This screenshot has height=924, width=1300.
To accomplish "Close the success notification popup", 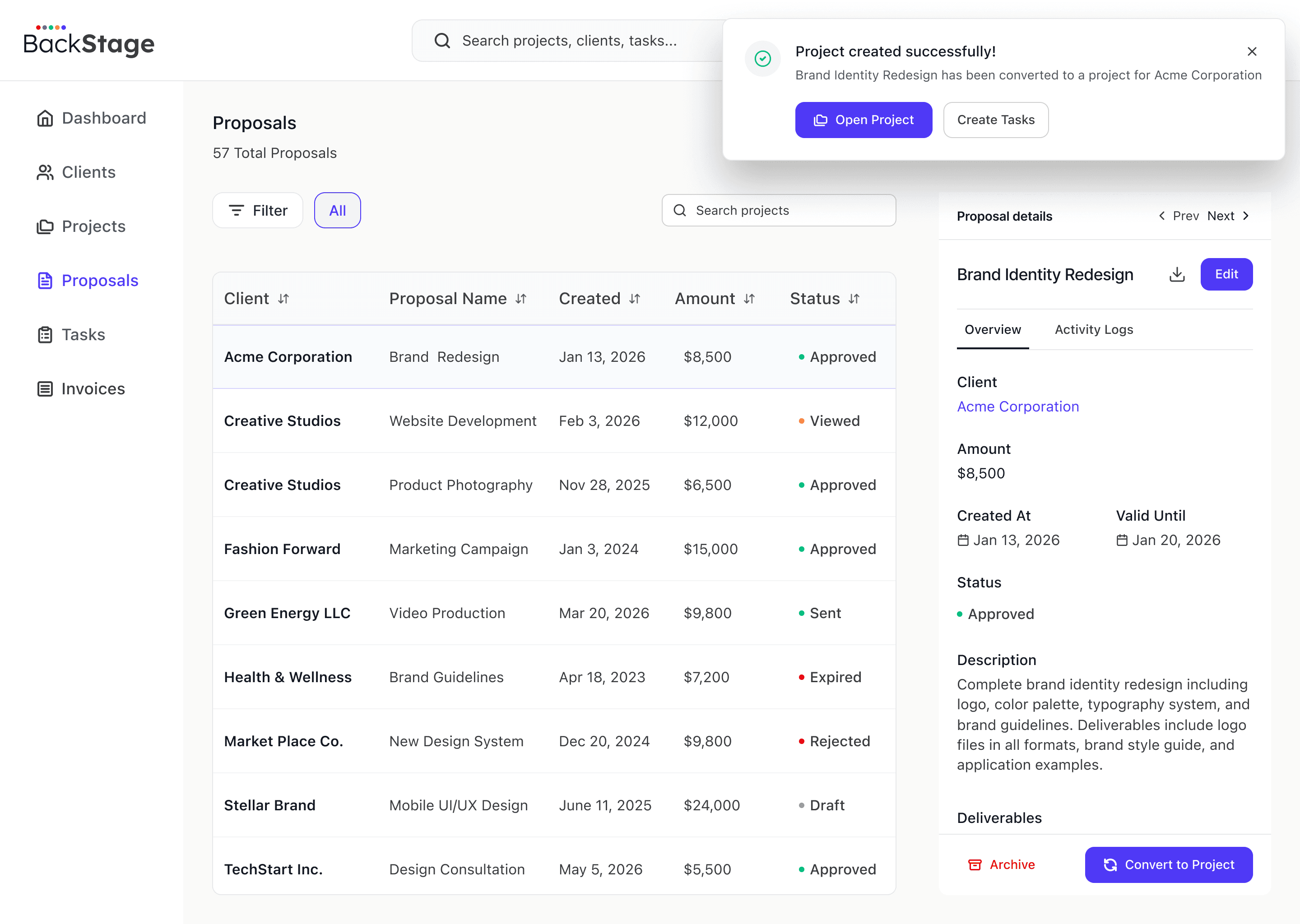I will pyautogui.click(x=1252, y=52).
